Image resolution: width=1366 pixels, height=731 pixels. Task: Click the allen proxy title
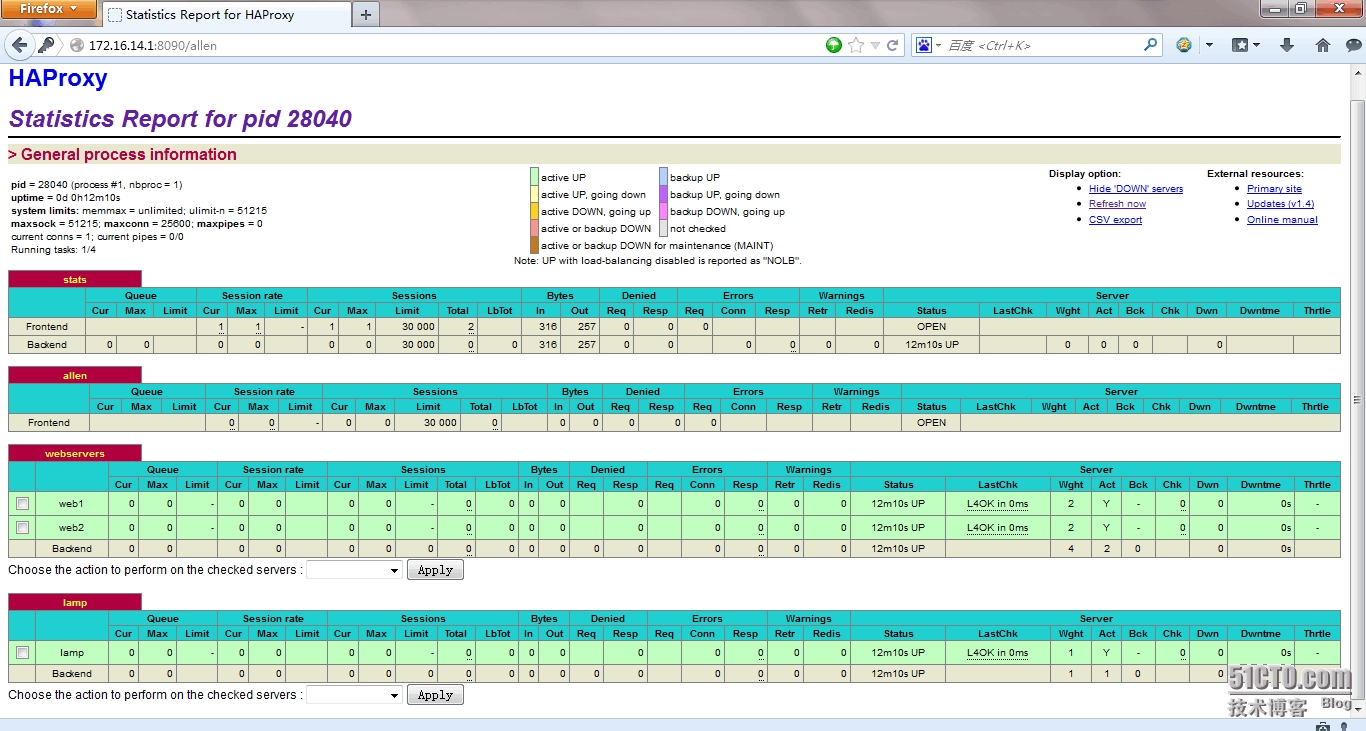click(x=75, y=376)
